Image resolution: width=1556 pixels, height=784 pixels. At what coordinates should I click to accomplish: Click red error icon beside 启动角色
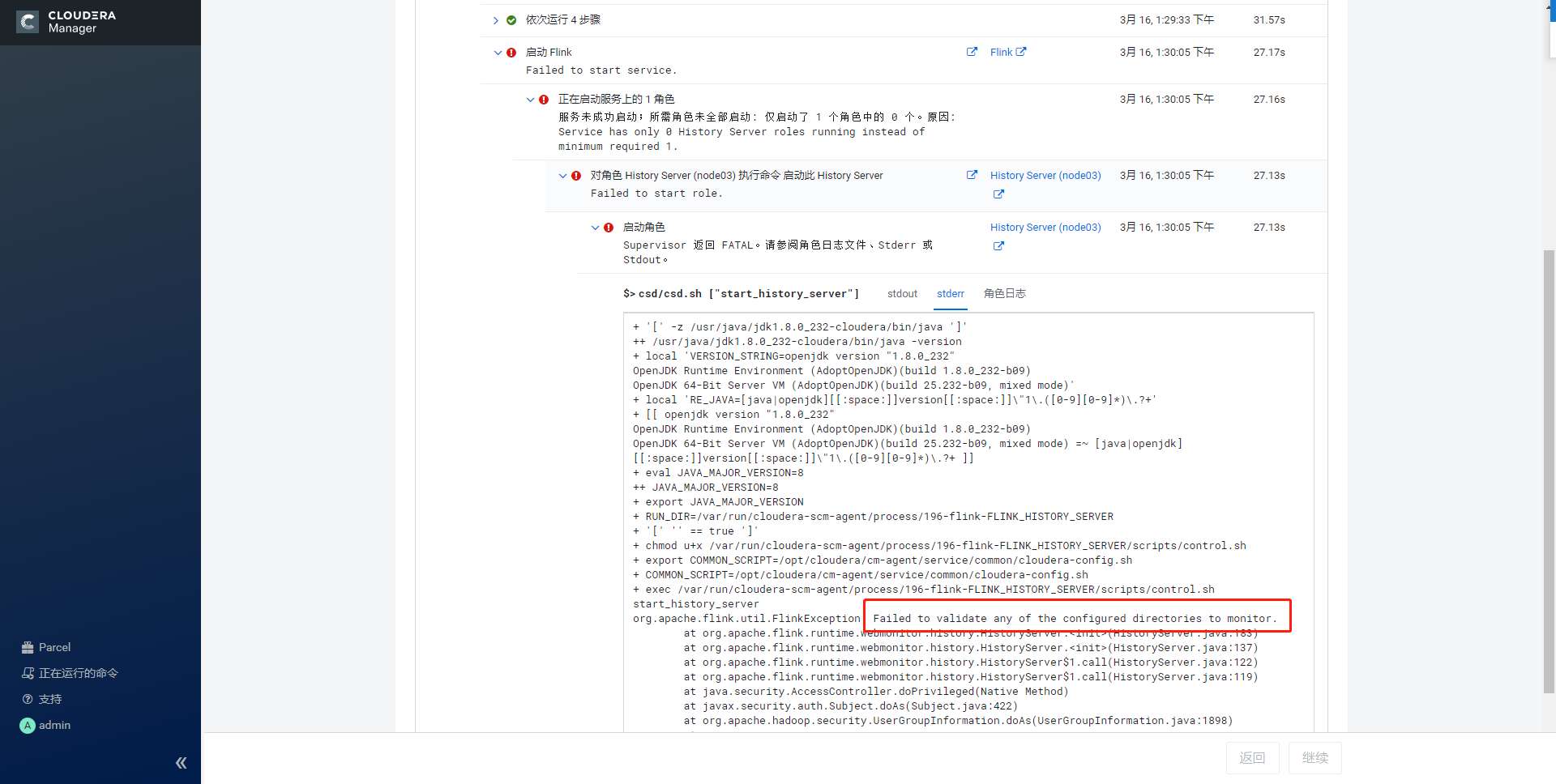pos(609,228)
